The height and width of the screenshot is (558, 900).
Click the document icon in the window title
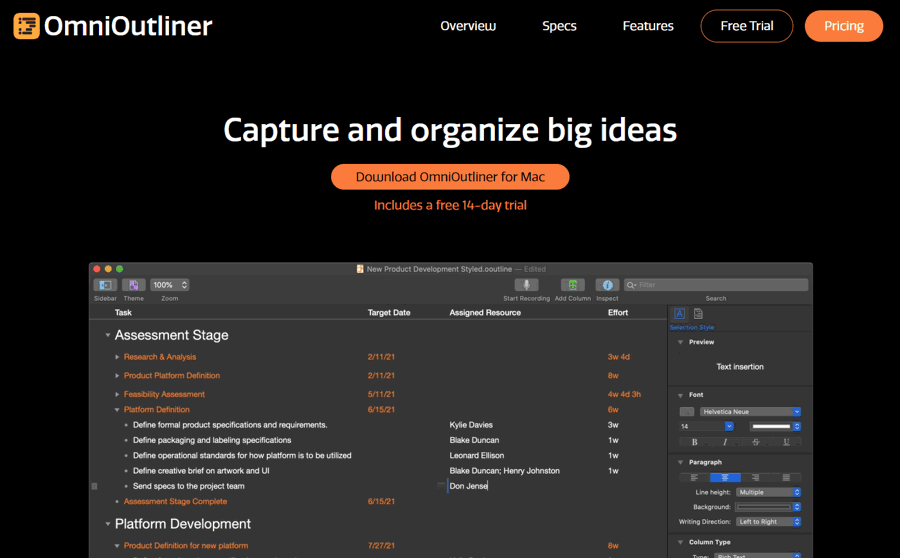[360, 269]
